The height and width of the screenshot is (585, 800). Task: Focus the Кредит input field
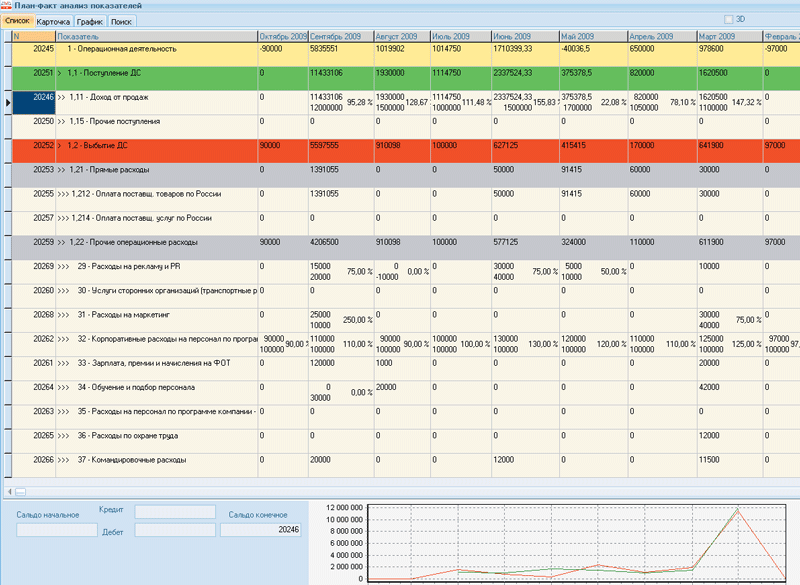tap(175, 512)
